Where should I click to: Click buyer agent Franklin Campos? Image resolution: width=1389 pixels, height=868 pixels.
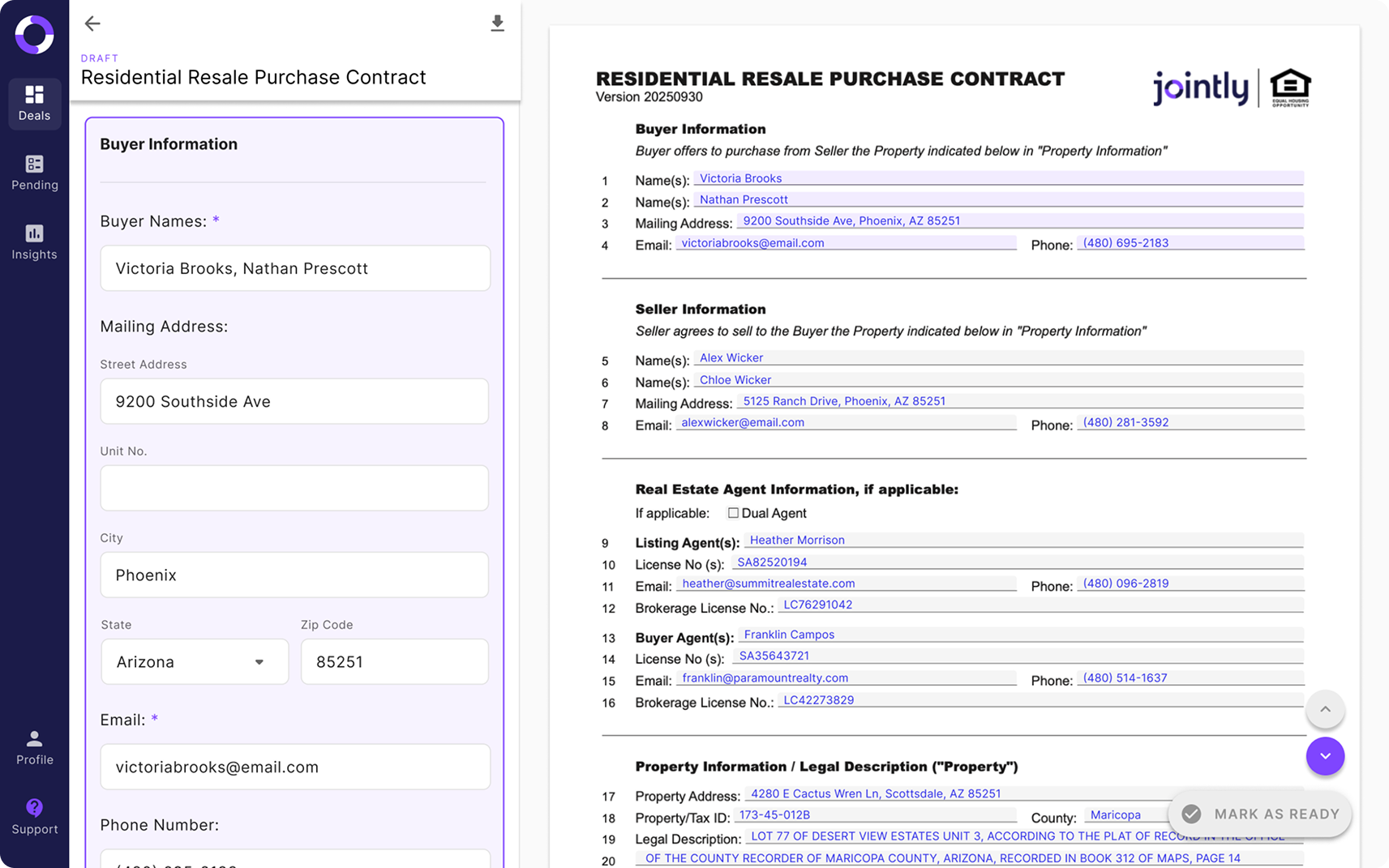(x=789, y=635)
